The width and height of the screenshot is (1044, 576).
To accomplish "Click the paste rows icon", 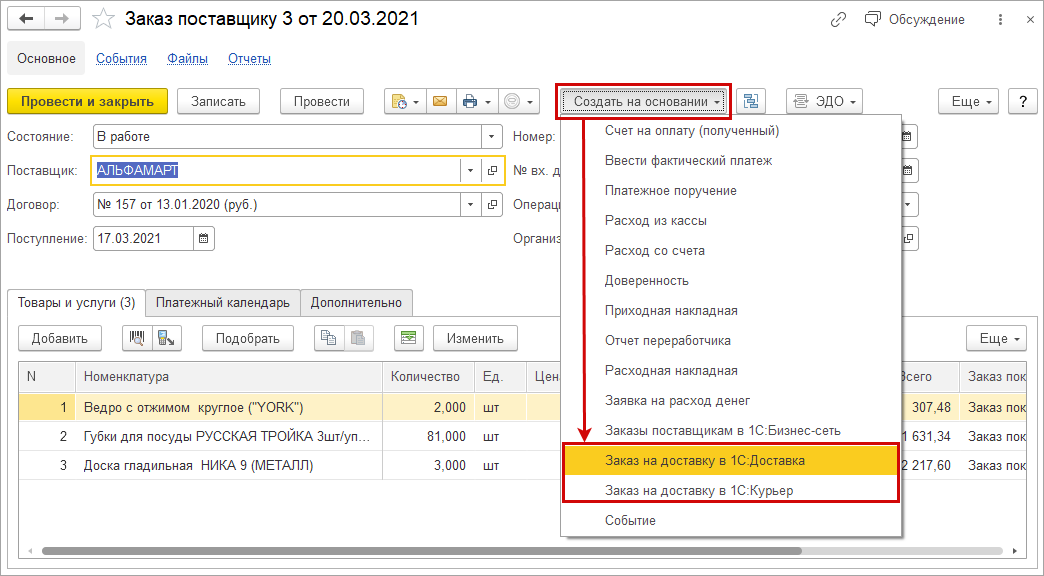I will click(x=358, y=339).
